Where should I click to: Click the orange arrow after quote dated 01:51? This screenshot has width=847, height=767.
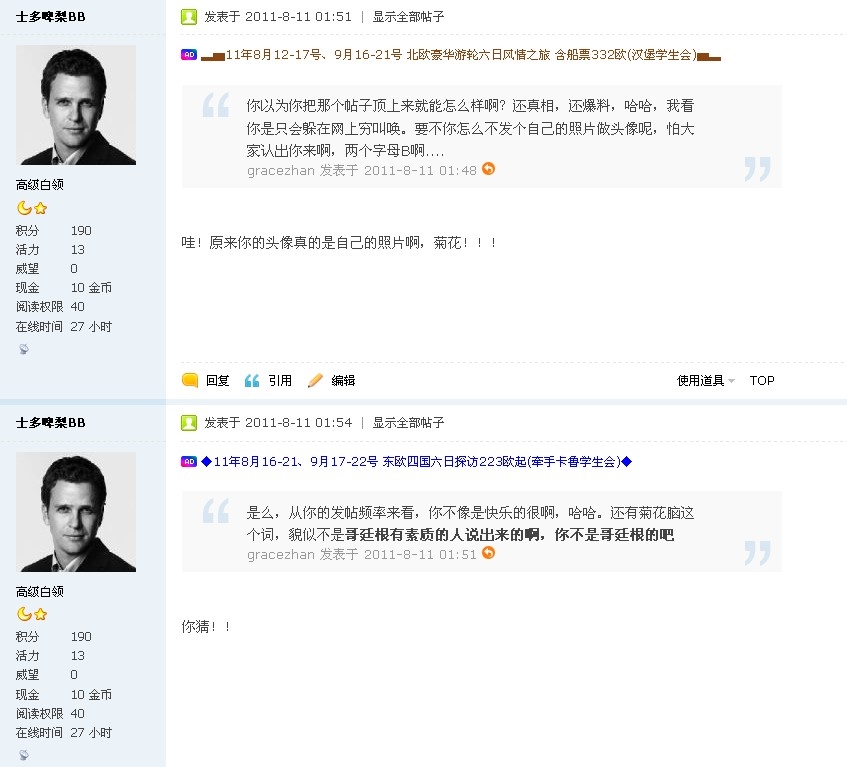click(488, 553)
